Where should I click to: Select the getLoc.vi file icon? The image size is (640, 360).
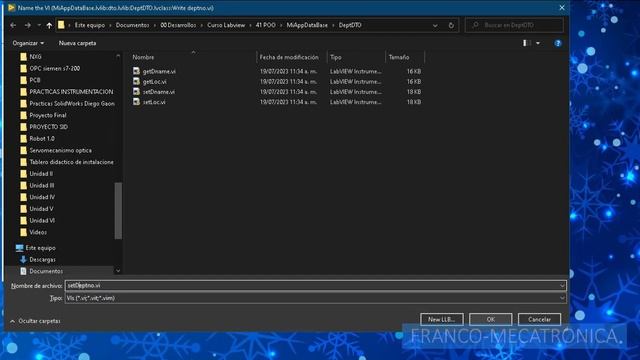tap(136, 81)
